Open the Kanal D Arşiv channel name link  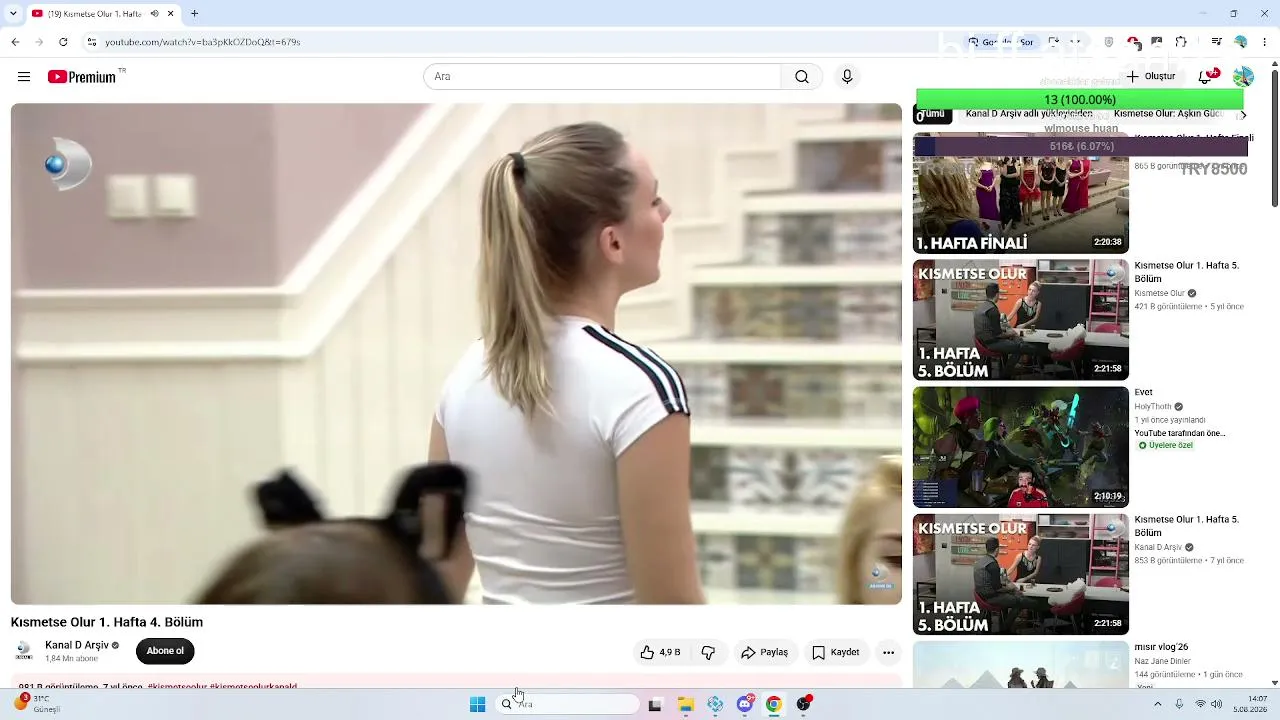click(77, 645)
